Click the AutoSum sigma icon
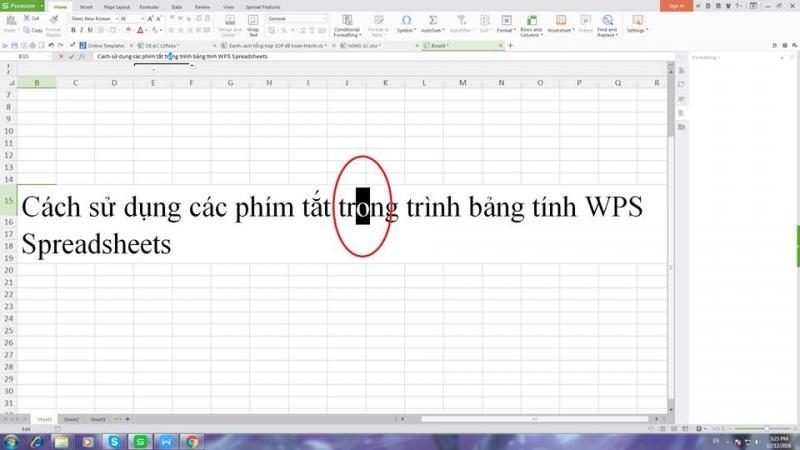Image resolution: width=800 pixels, height=450 pixels. pyautogui.click(x=433, y=20)
